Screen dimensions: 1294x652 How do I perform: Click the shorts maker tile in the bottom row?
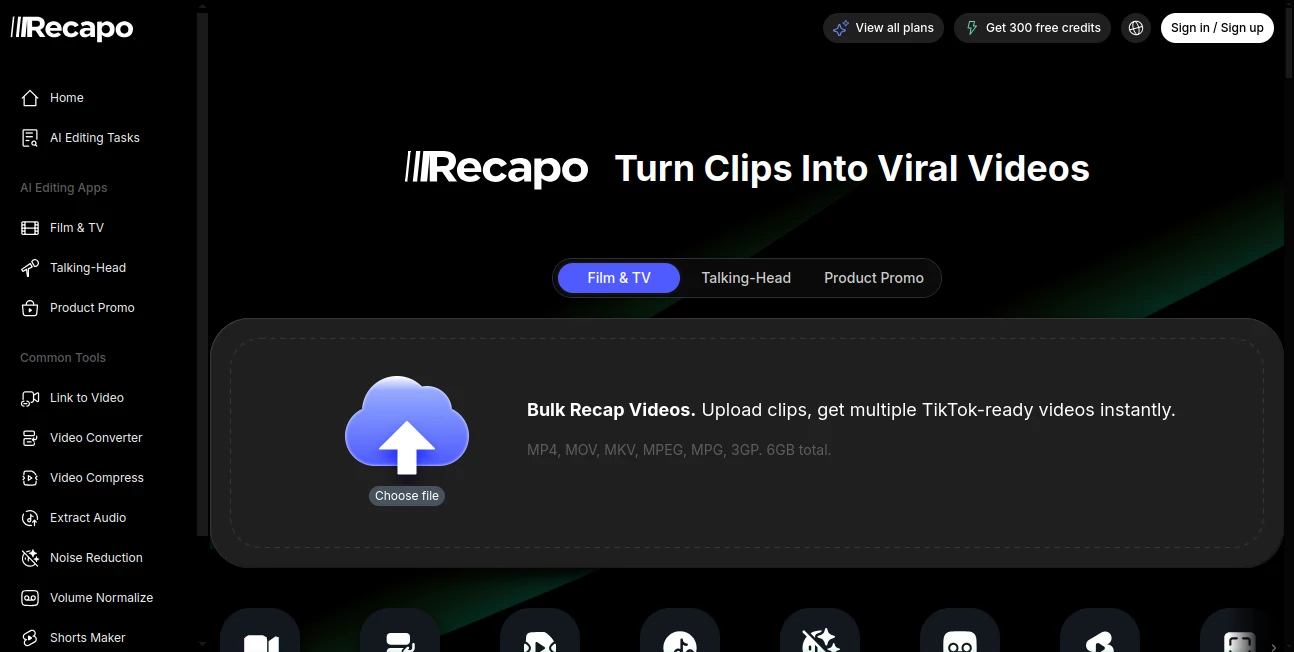pos(1100,630)
